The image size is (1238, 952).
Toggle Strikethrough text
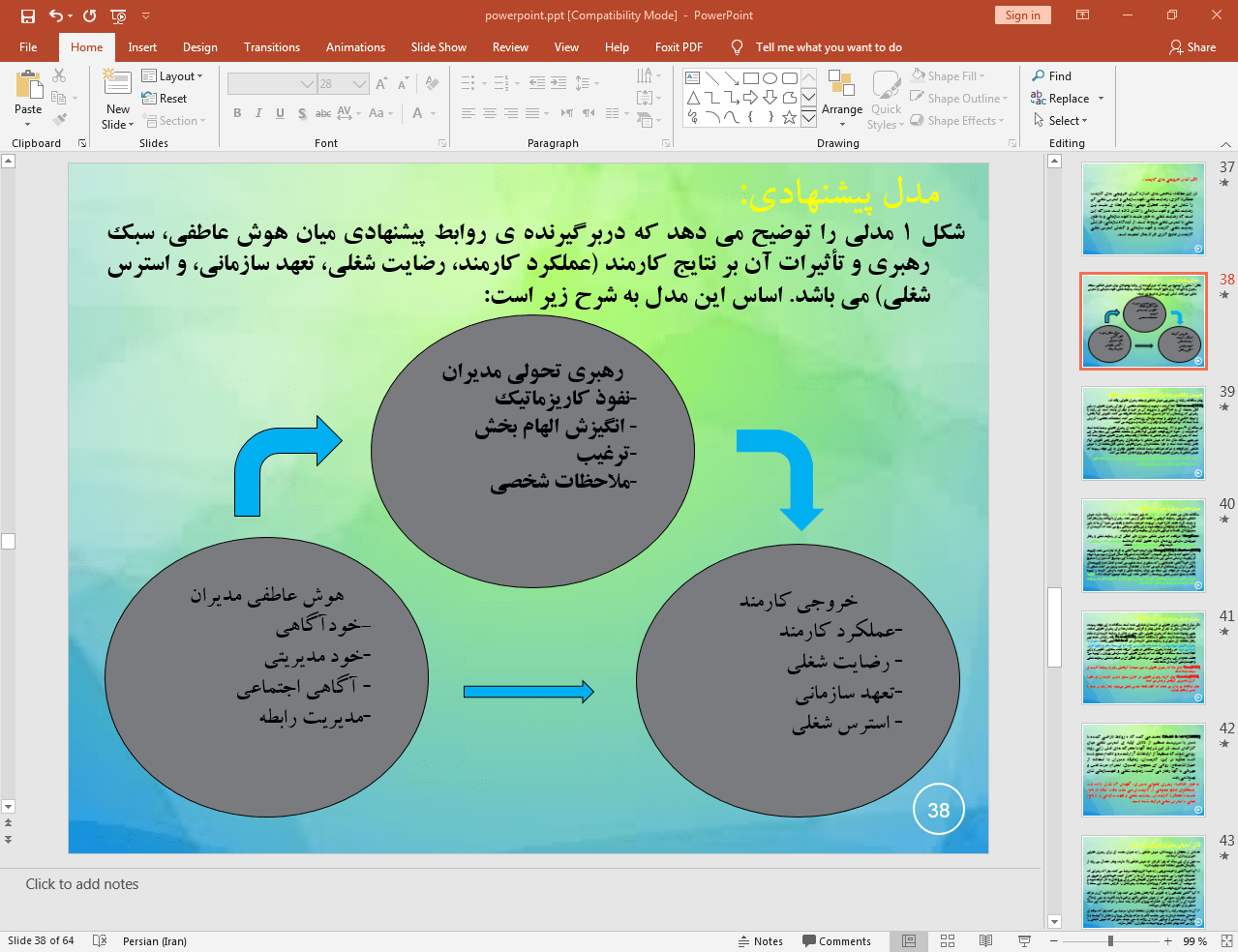[x=323, y=113]
